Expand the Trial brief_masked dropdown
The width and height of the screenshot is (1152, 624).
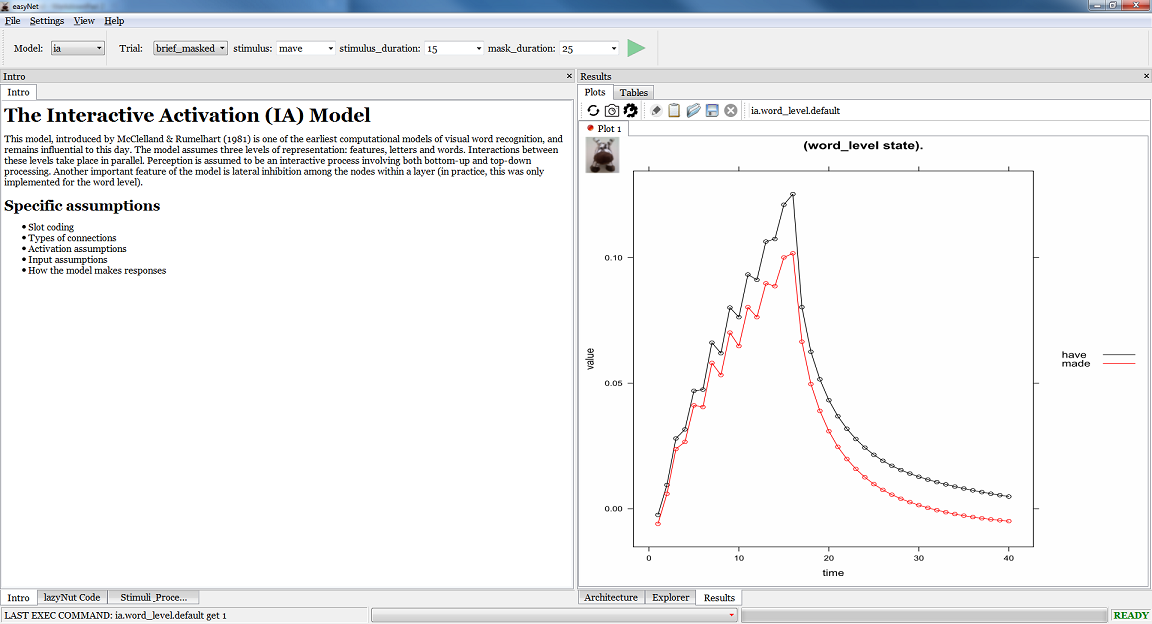190,48
